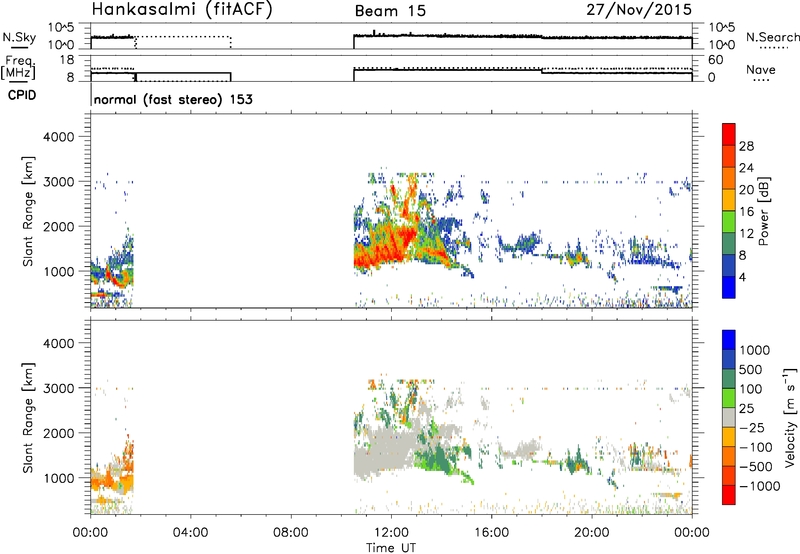800x554 pixels.
Task: Click the grey band of velocity colorbar
Action: click(729, 417)
